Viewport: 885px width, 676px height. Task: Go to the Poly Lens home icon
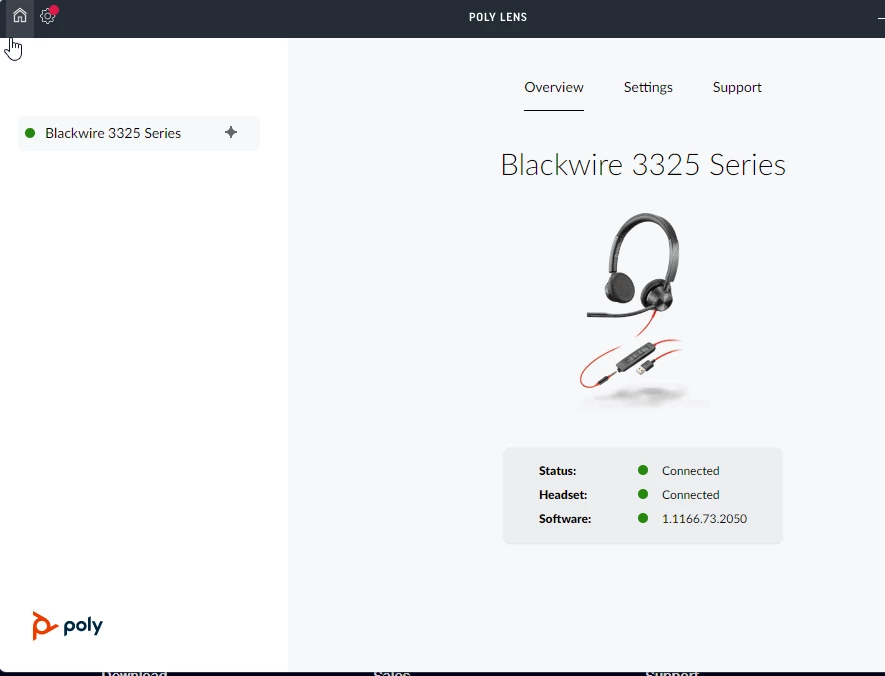20,16
